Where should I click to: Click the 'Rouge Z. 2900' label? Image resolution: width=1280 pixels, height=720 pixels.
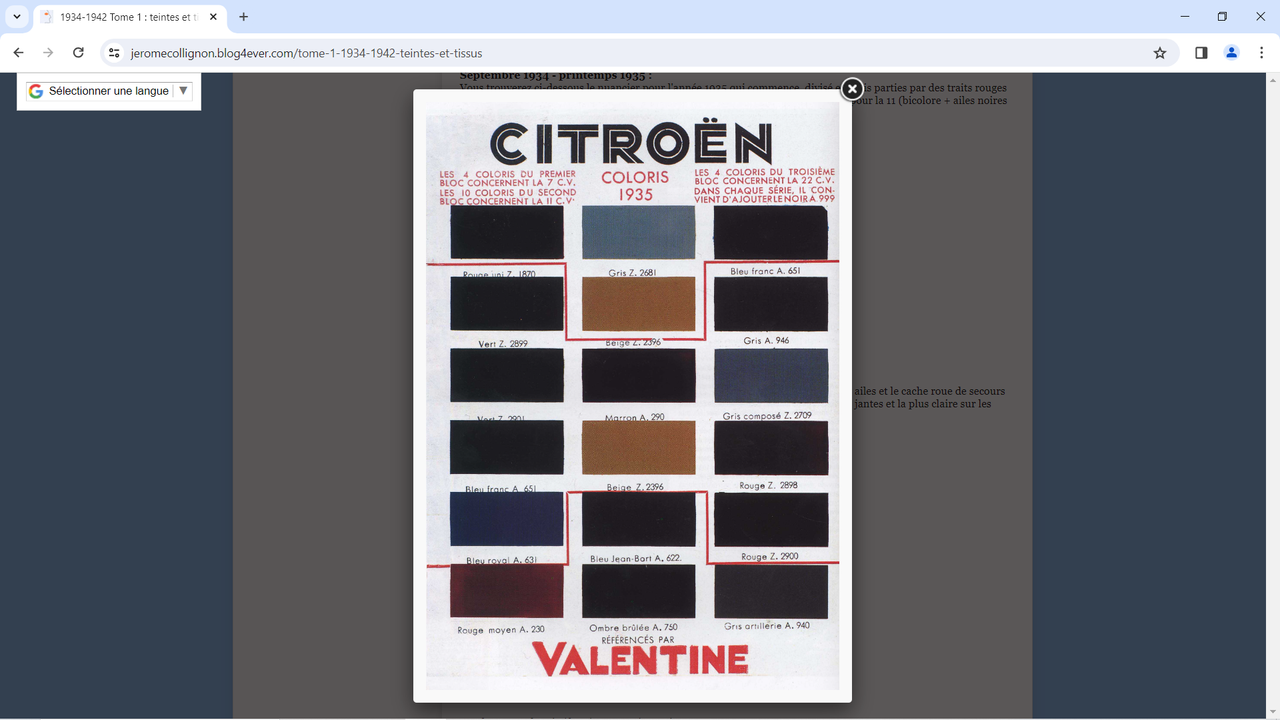(770, 556)
